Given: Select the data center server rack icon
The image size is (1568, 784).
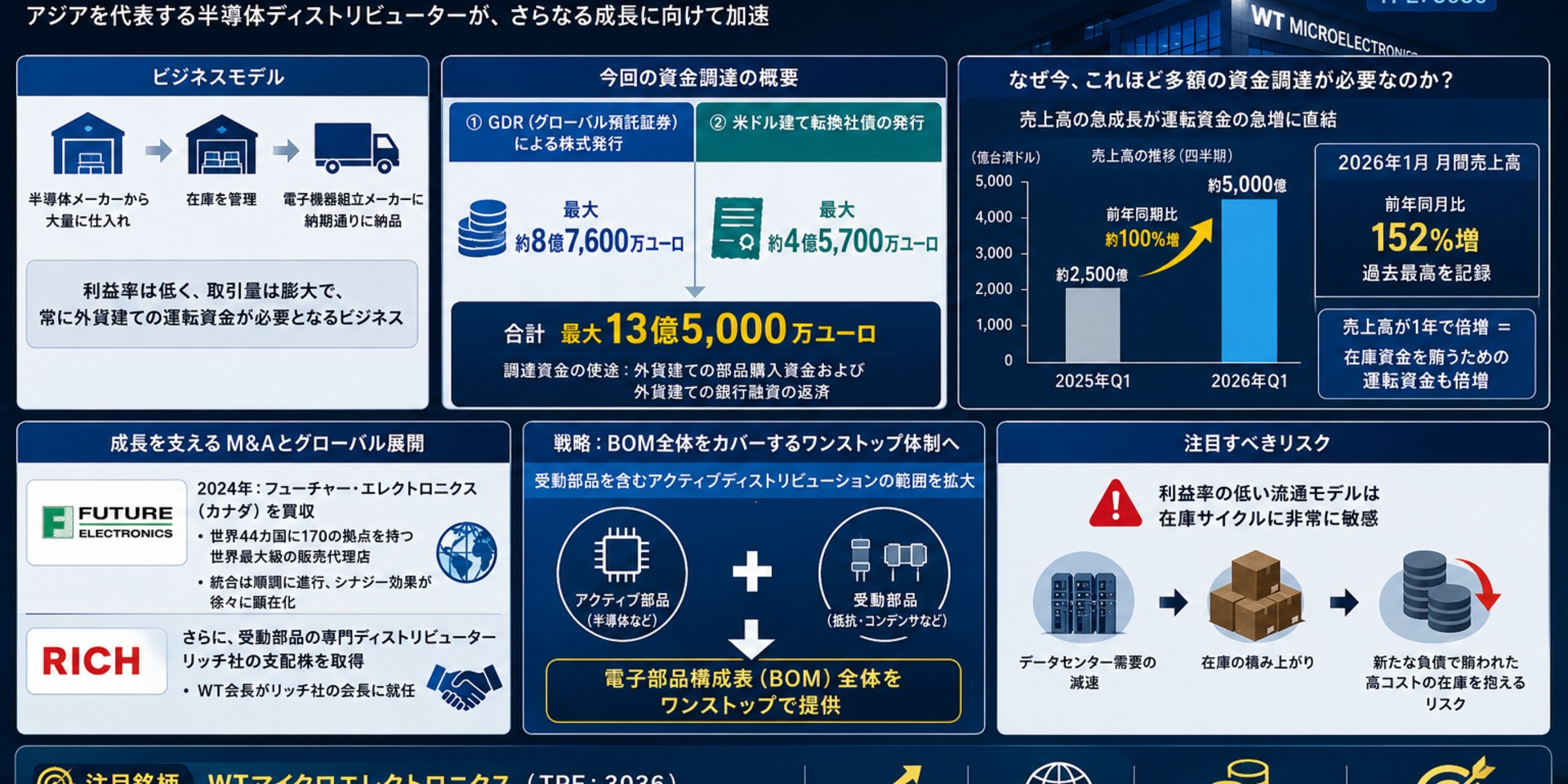Looking at the screenshot, I should pos(1083,603).
